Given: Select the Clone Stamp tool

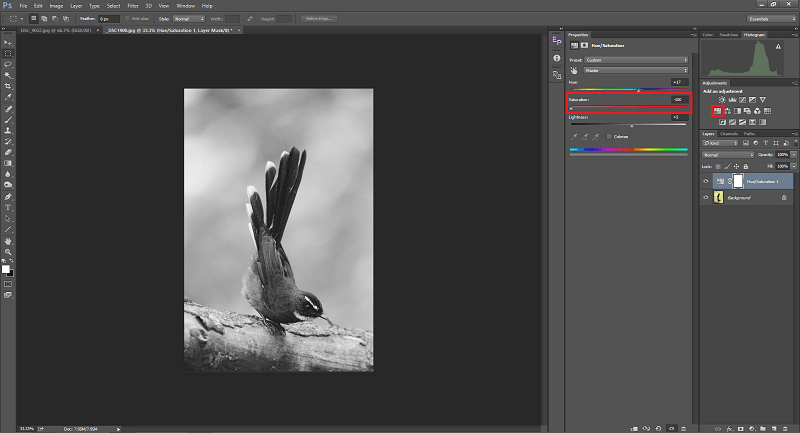Looking at the screenshot, I should (8, 131).
